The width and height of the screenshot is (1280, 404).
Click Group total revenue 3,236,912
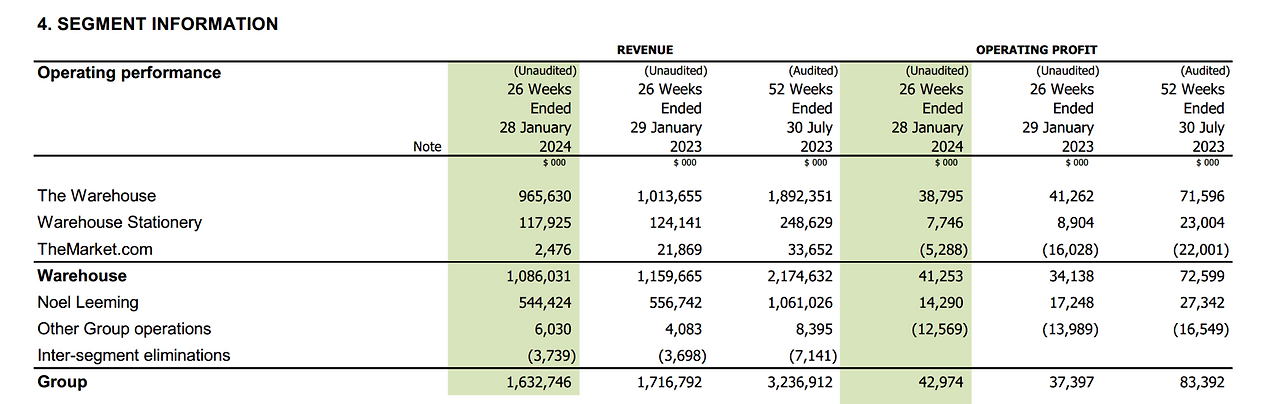pos(798,383)
